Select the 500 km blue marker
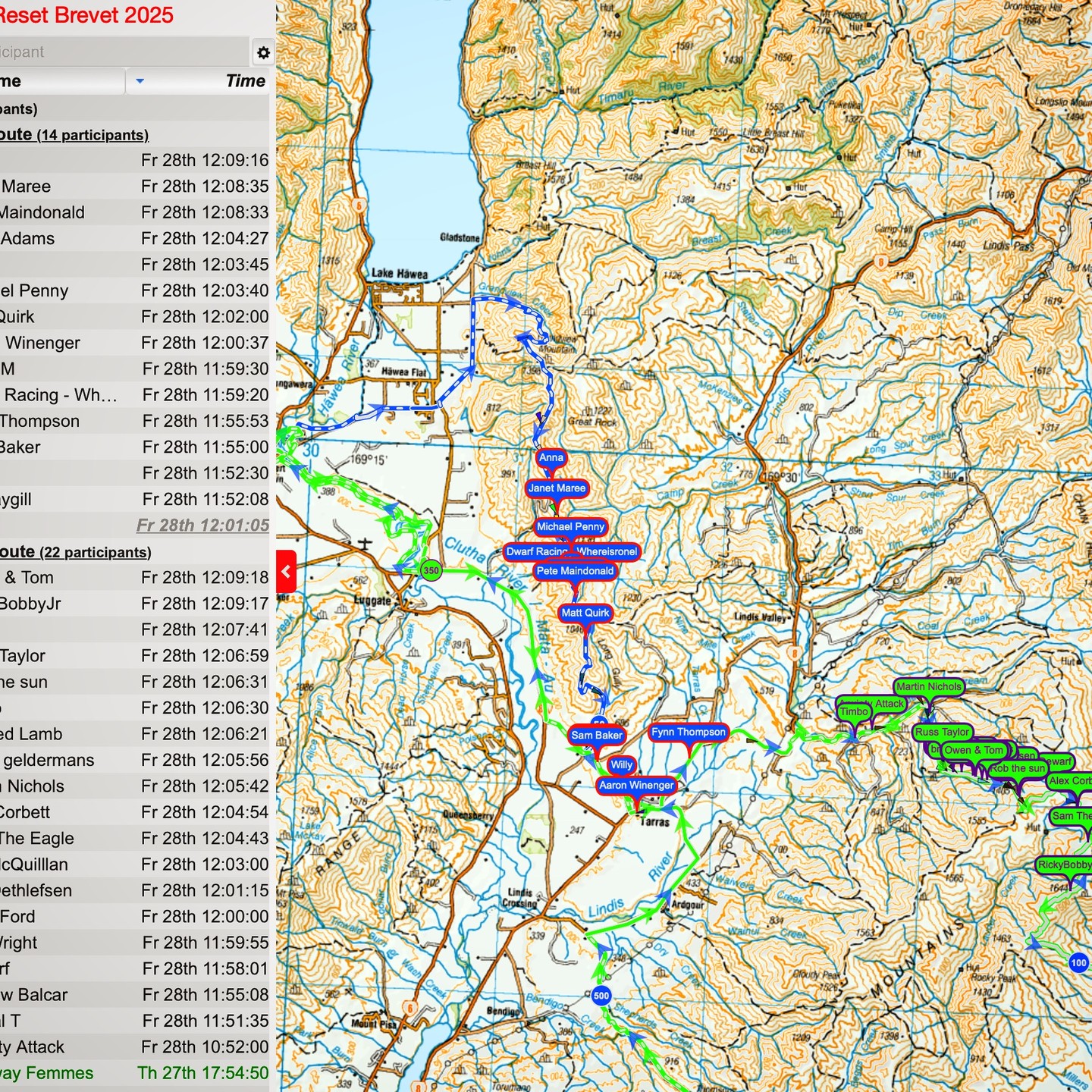The width and height of the screenshot is (1092, 1092). pyautogui.click(x=601, y=996)
